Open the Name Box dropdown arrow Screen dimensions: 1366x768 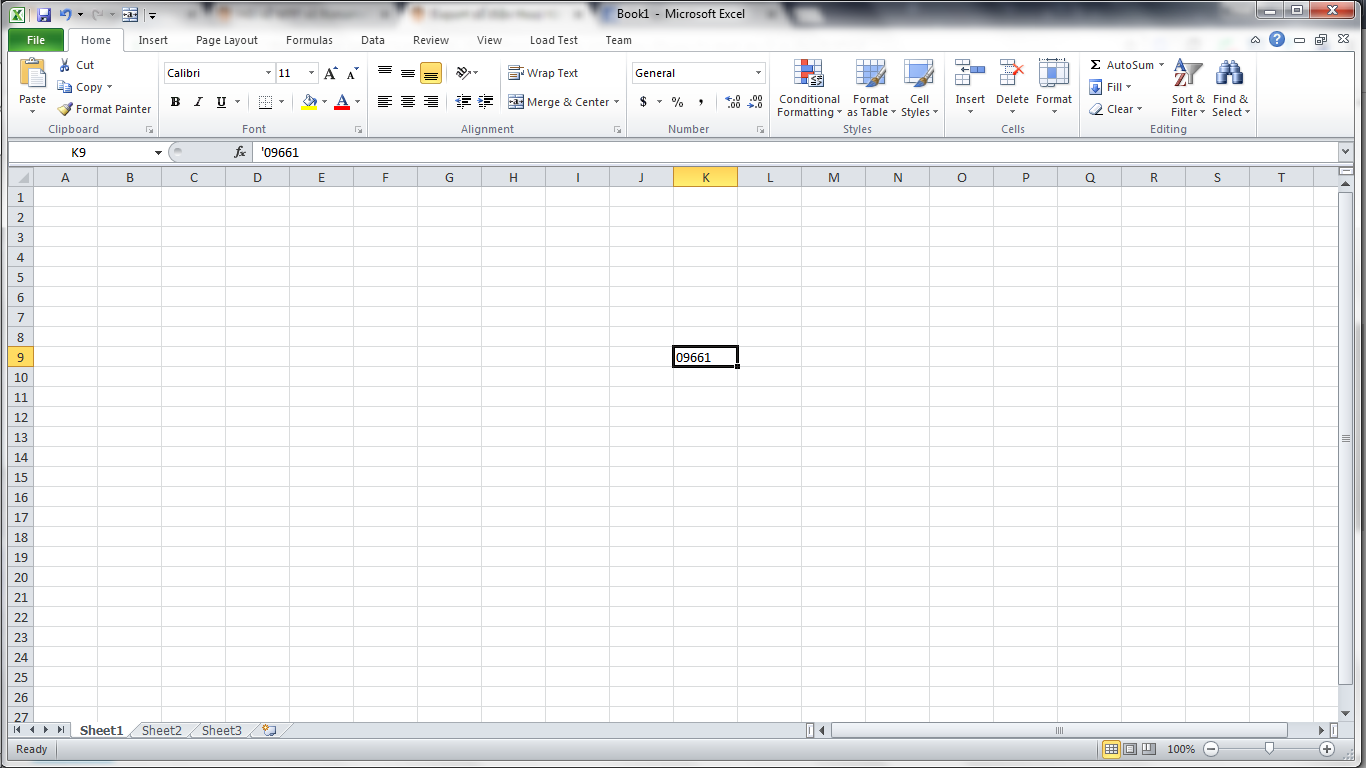158,153
